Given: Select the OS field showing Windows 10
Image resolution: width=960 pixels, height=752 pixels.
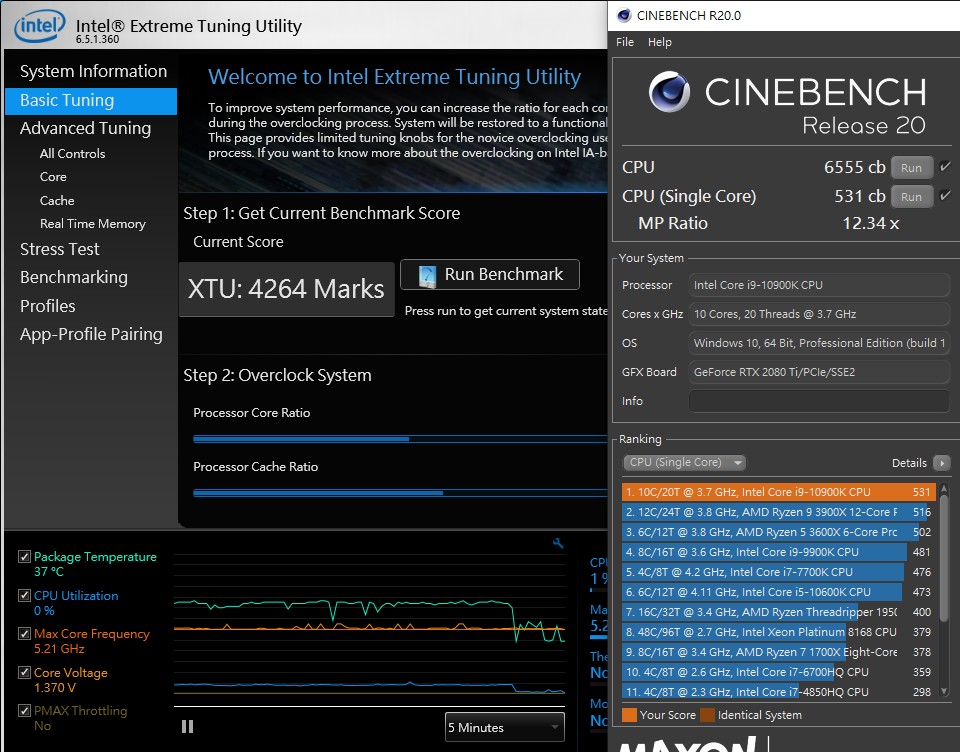Looking at the screenshot, I should pos(819,343).
